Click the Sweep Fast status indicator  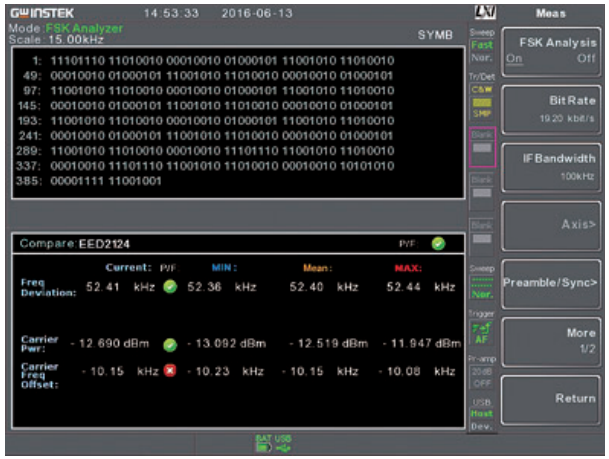[482, 45]
